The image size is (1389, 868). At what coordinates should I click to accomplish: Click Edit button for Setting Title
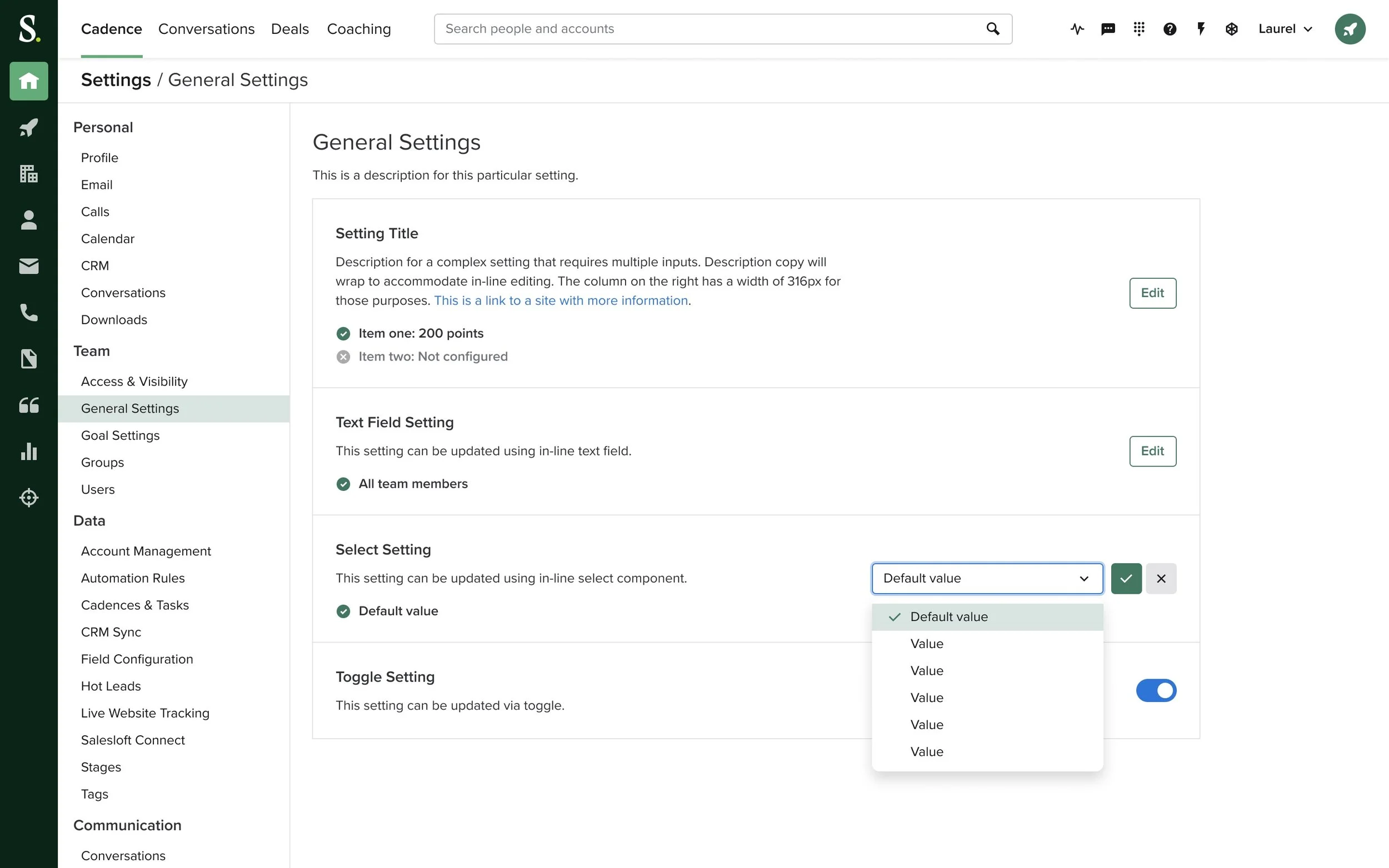coord(1152,293)
